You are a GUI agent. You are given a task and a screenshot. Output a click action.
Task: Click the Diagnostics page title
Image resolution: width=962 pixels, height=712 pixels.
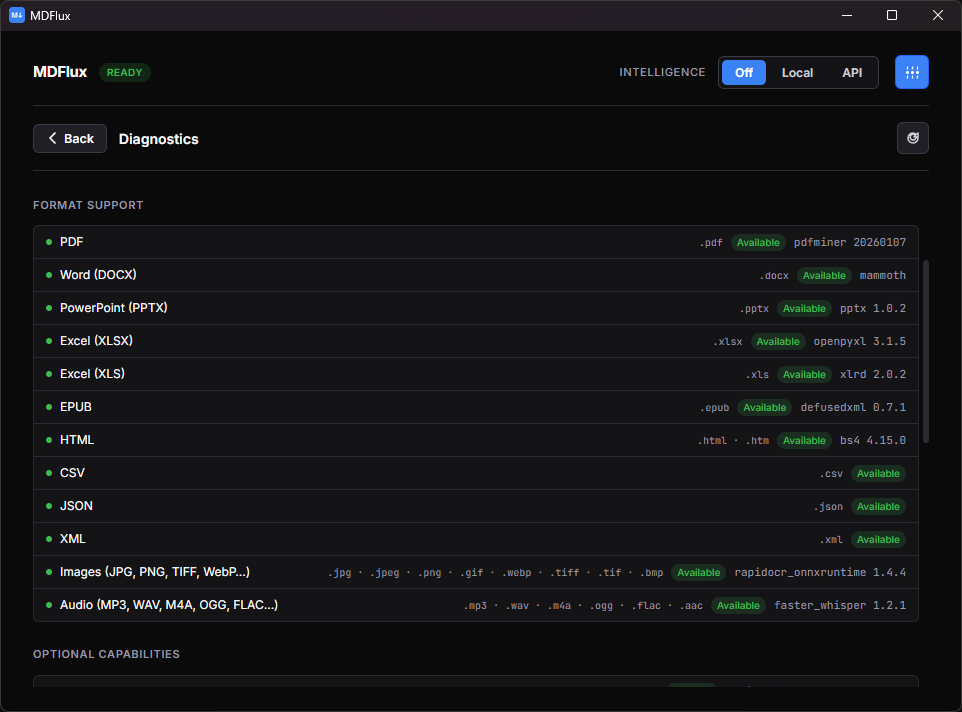tap(158, 139)
